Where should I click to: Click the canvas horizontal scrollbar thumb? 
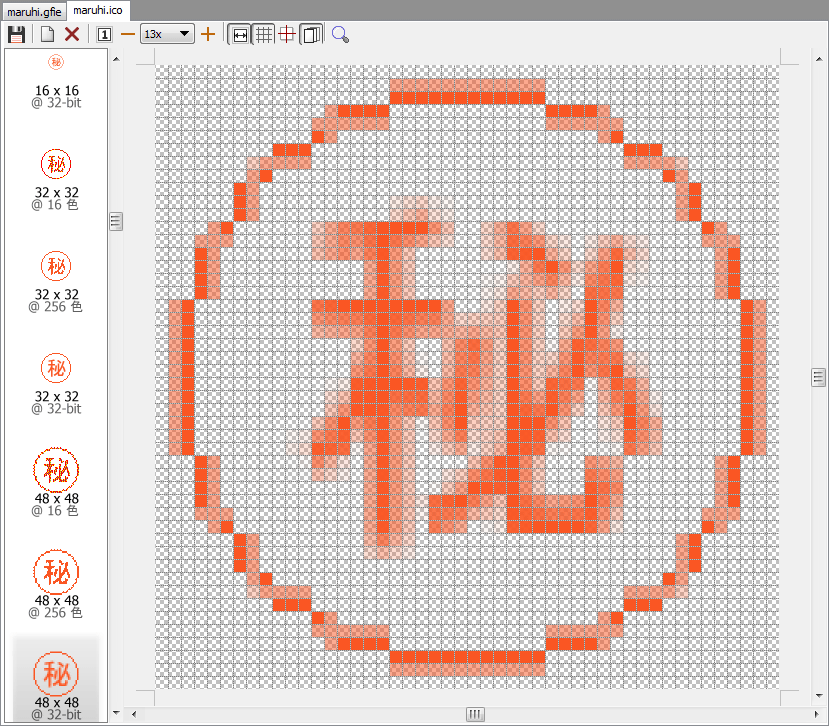[475, 714]
